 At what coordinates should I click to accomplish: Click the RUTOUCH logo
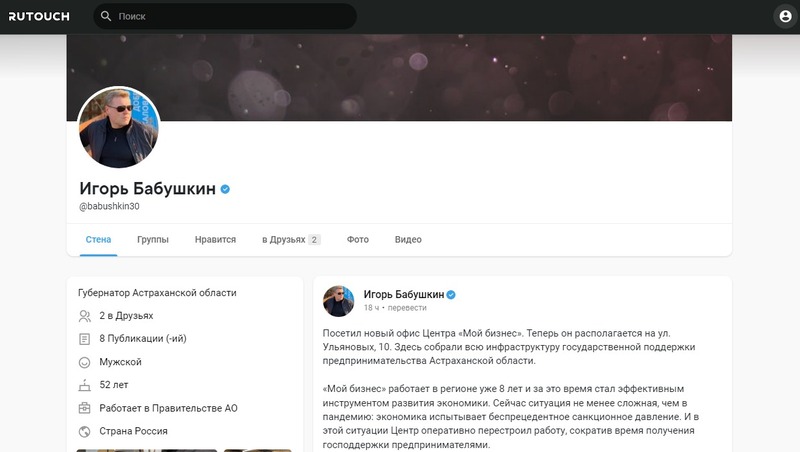[x=39, y=16]
